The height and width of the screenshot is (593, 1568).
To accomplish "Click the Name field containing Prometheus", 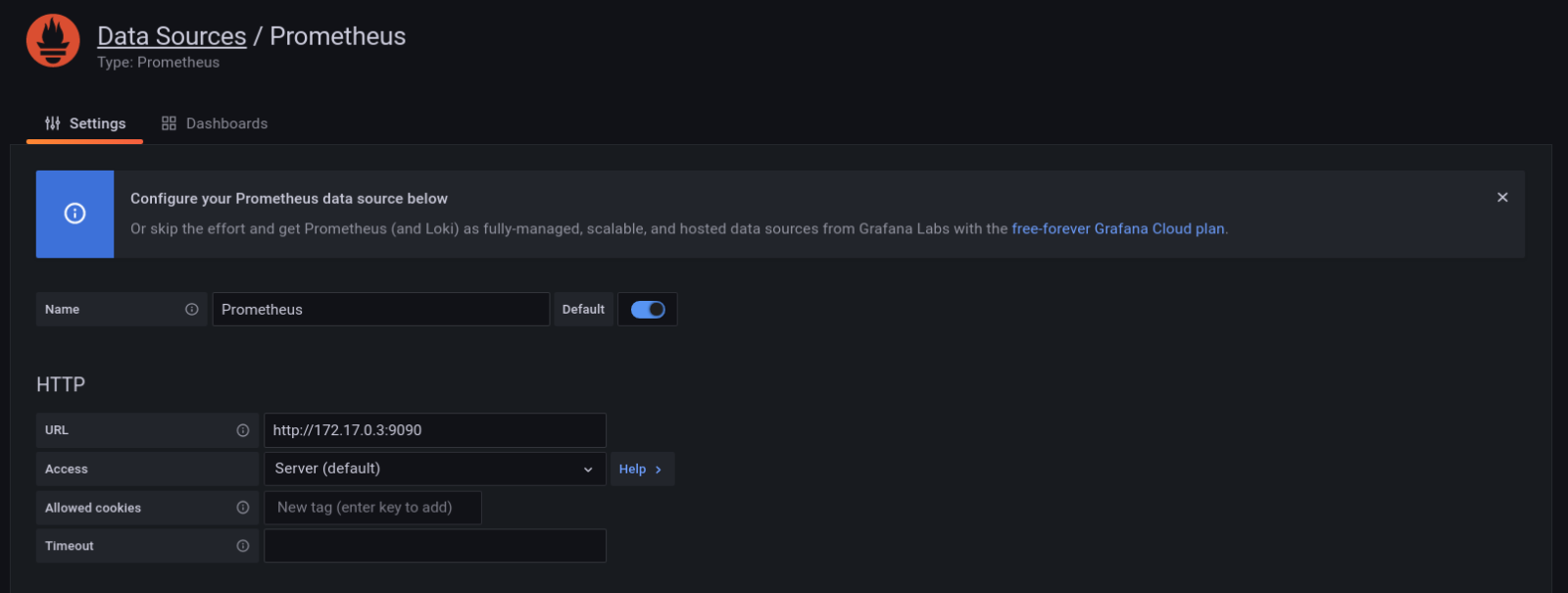I will coord(381,309).
